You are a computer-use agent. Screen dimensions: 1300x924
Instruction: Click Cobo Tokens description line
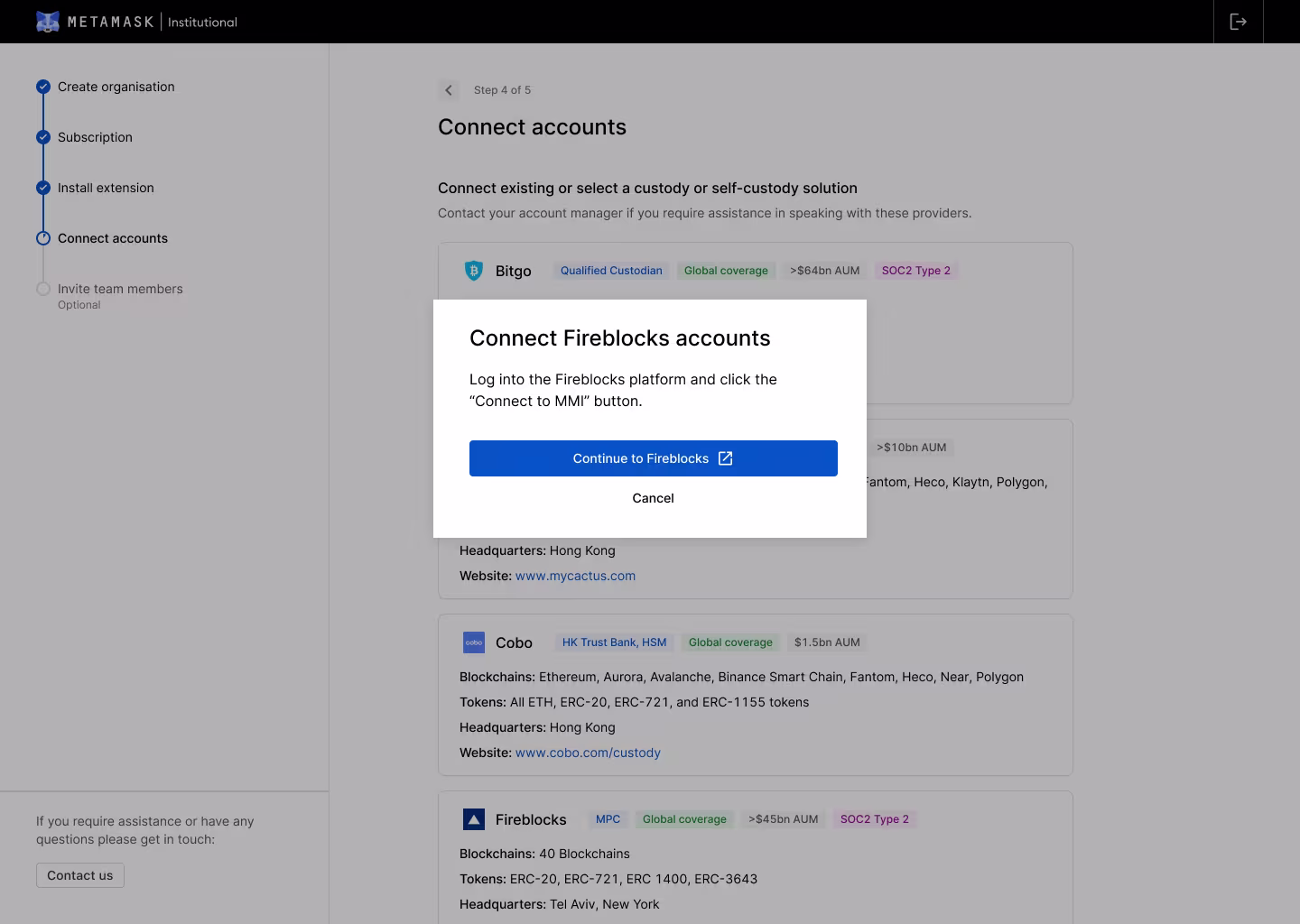pos(634,702)
